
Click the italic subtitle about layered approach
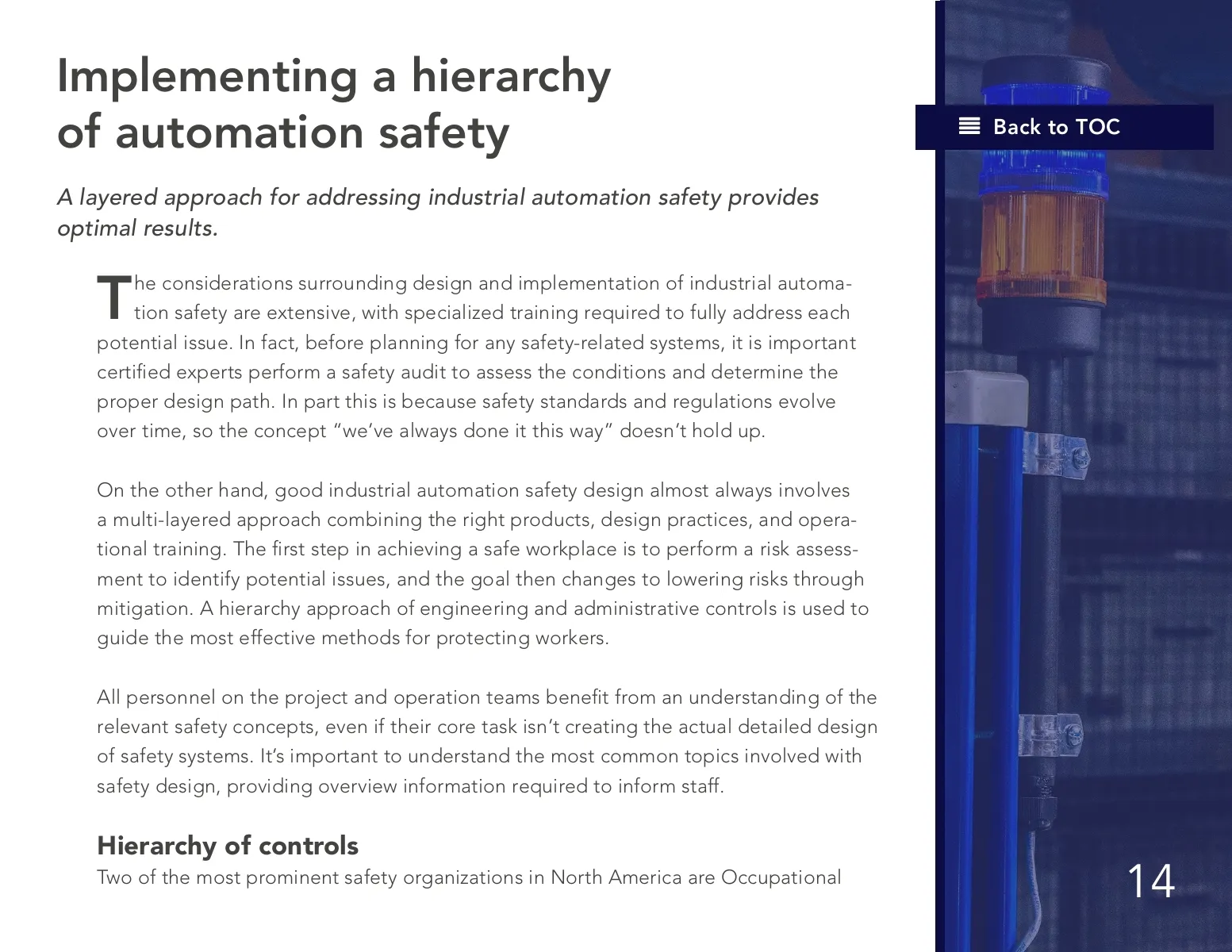[437, 212]
